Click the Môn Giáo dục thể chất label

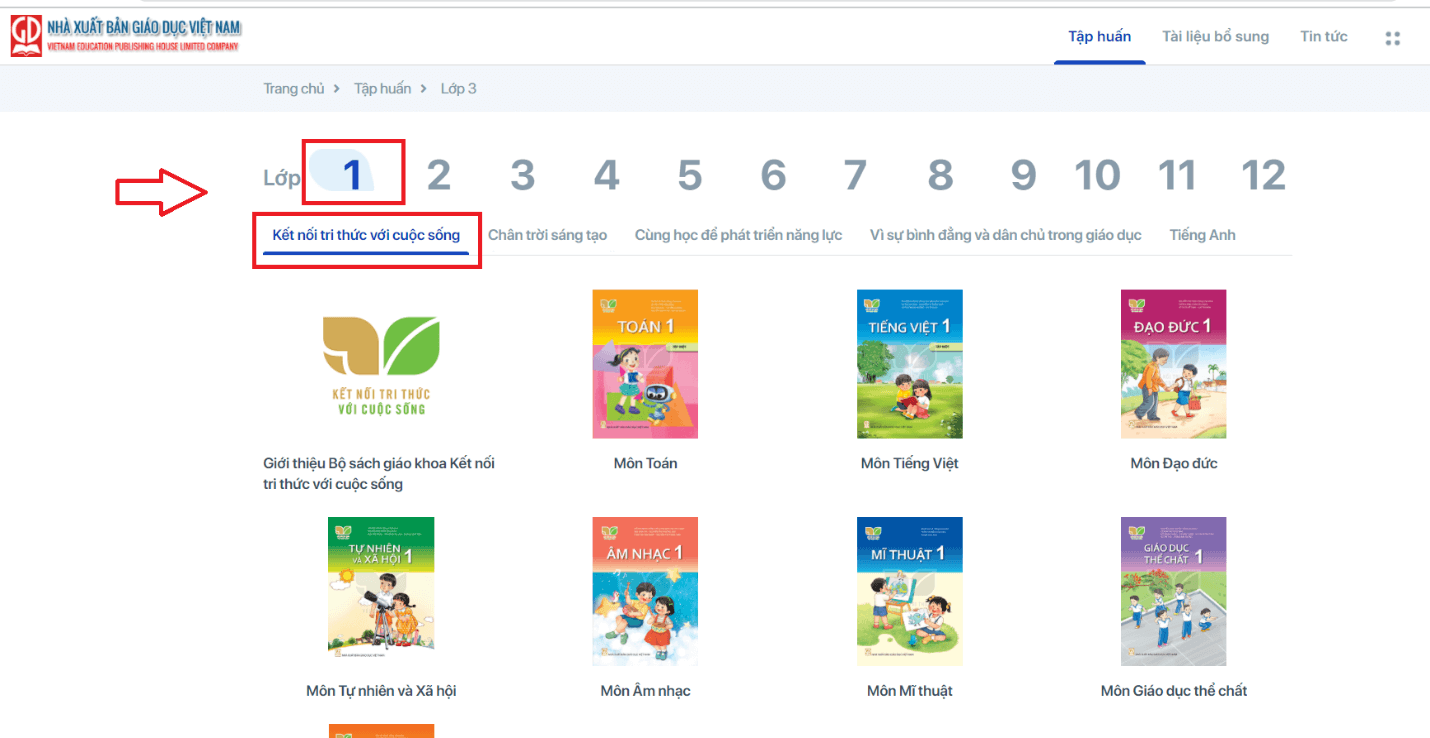coord(1174,691)
